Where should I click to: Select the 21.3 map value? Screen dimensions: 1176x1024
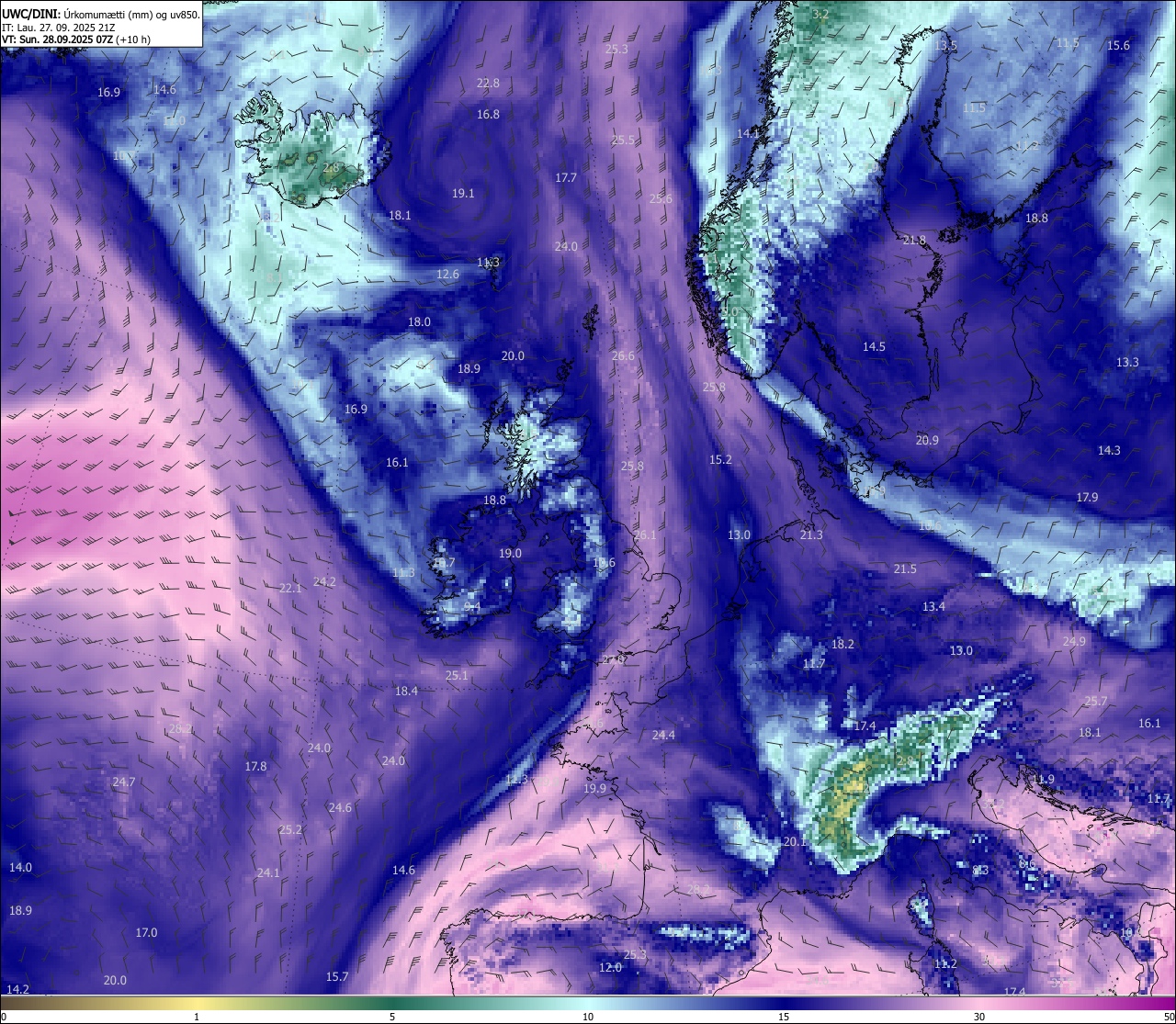click(x=811, y=535)
